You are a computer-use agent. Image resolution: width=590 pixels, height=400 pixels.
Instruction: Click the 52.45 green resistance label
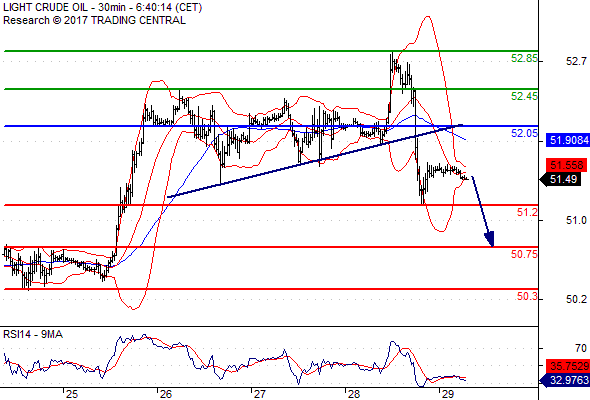pyautogui.click(x=524, y=96)
